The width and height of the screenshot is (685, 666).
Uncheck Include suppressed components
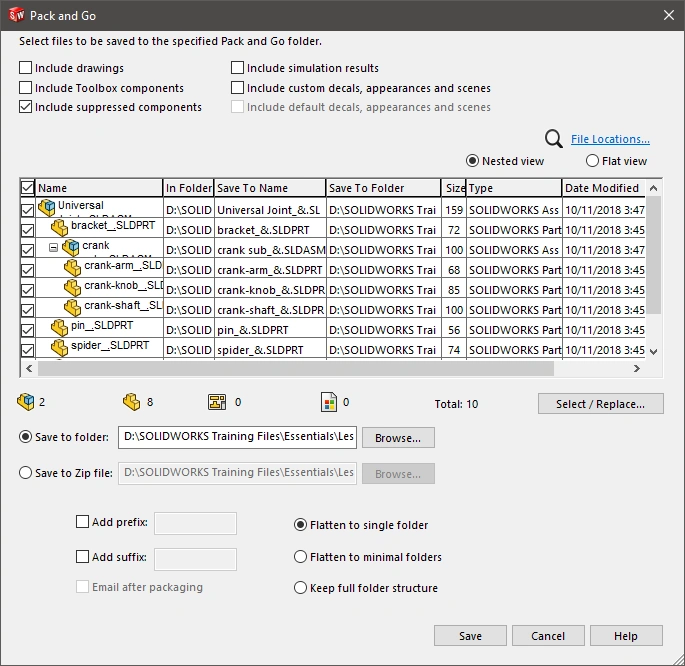(25, 107)
